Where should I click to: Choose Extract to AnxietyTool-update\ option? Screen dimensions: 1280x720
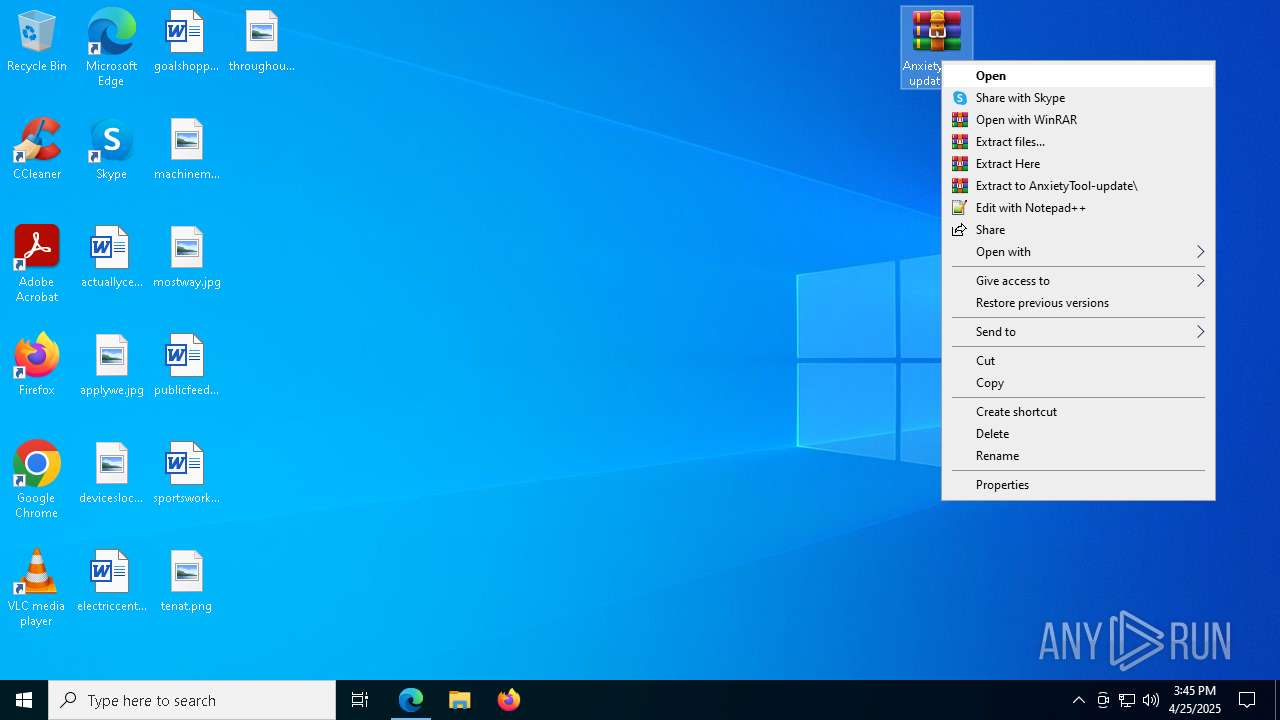click(1078, 186)
